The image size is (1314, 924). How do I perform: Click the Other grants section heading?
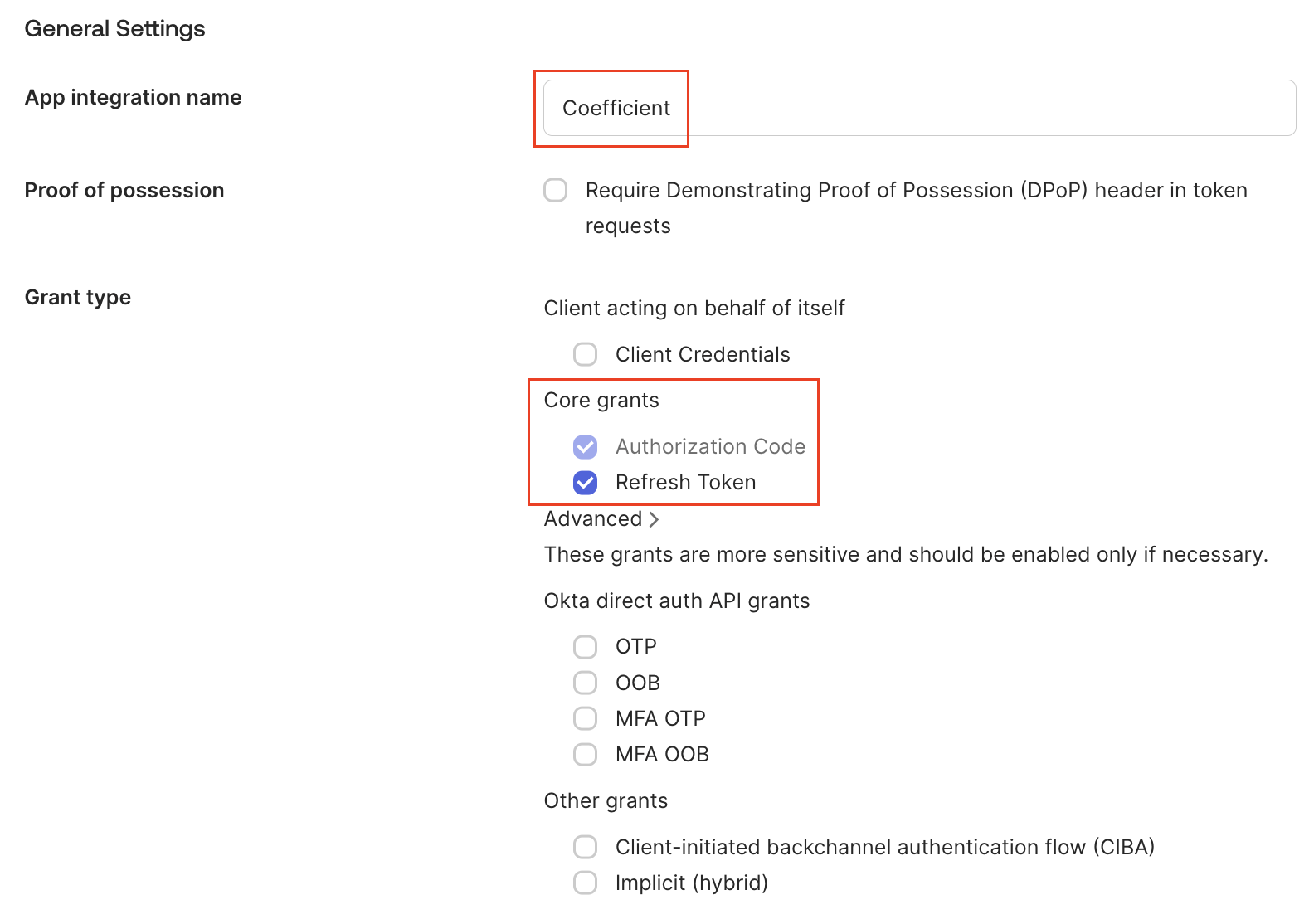tap(606, 800)
